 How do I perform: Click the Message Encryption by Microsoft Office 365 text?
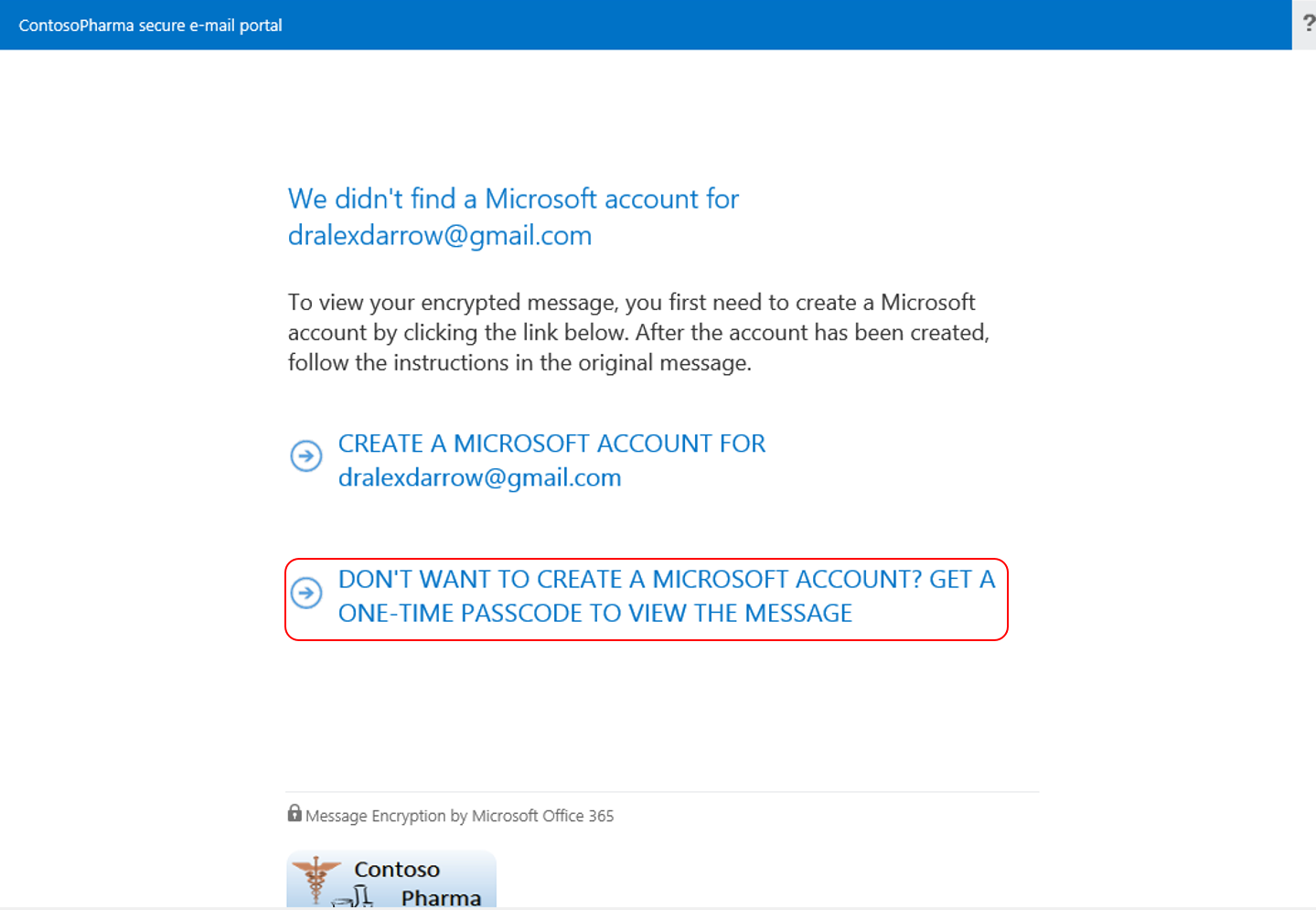click(x=458, y=815)
